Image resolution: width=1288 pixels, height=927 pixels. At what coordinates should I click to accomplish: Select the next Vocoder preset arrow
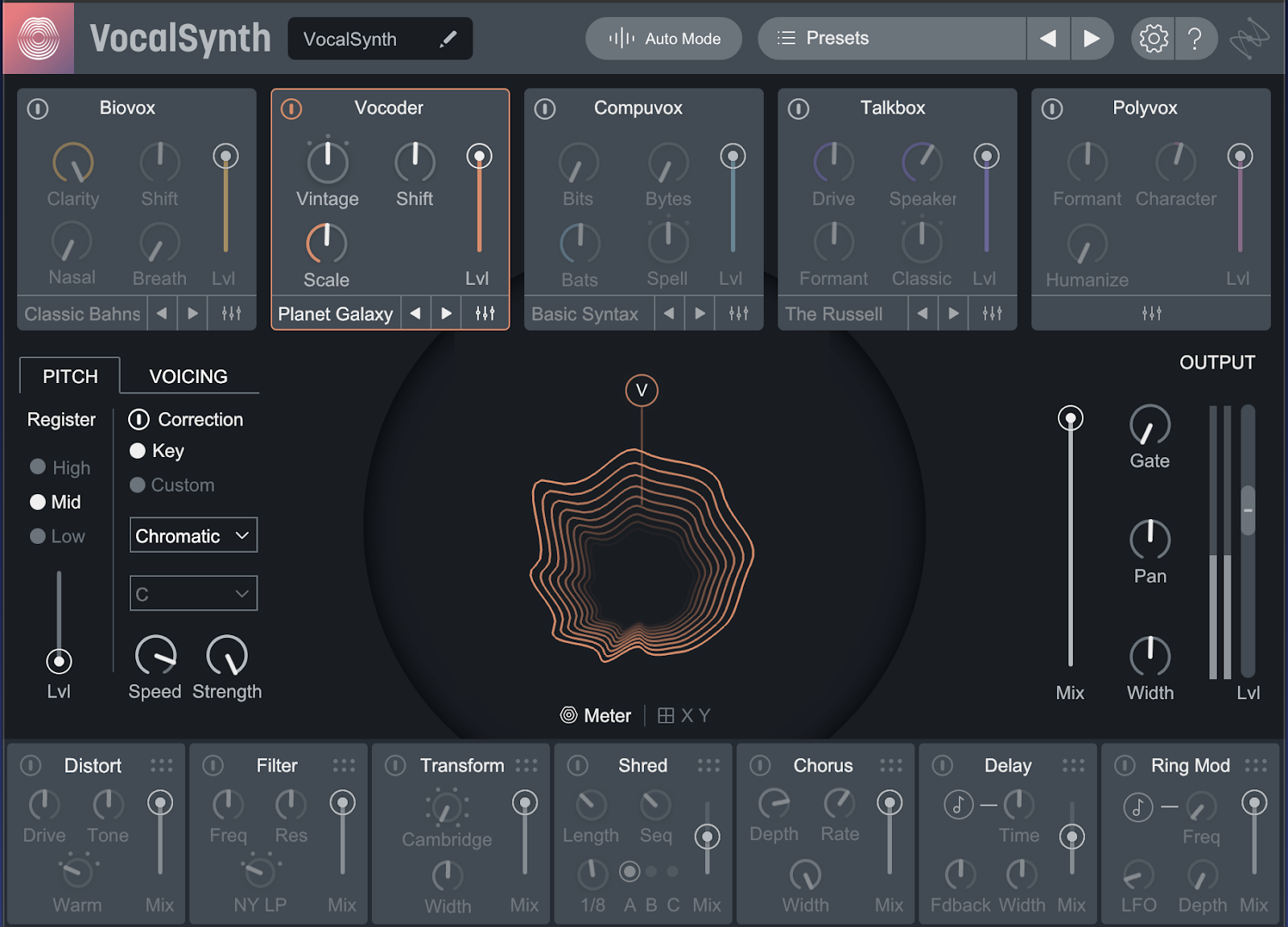click(446, 313)
